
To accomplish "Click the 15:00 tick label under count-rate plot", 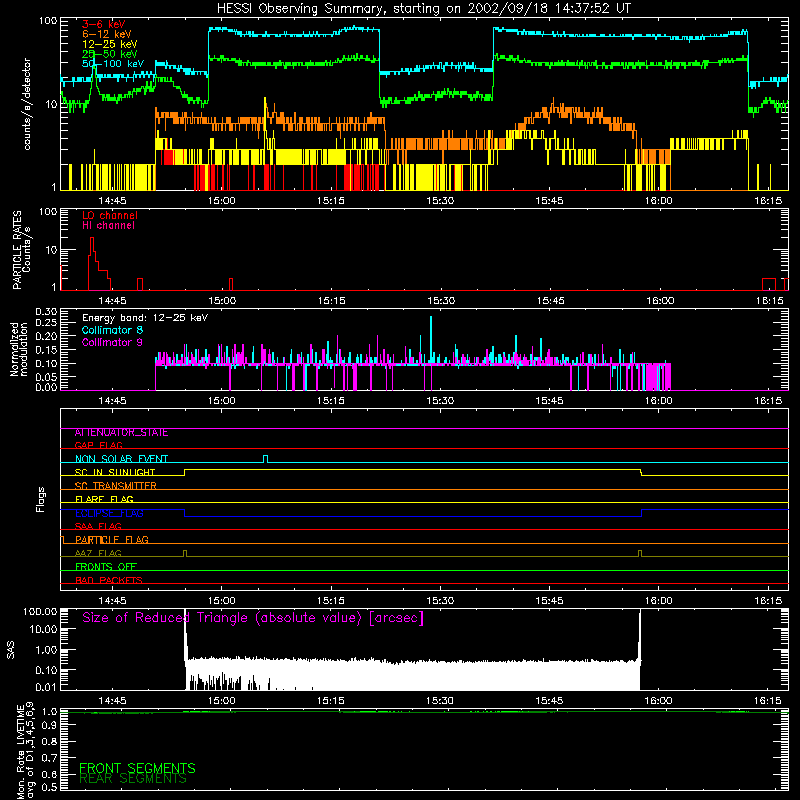I will point(221,201).
